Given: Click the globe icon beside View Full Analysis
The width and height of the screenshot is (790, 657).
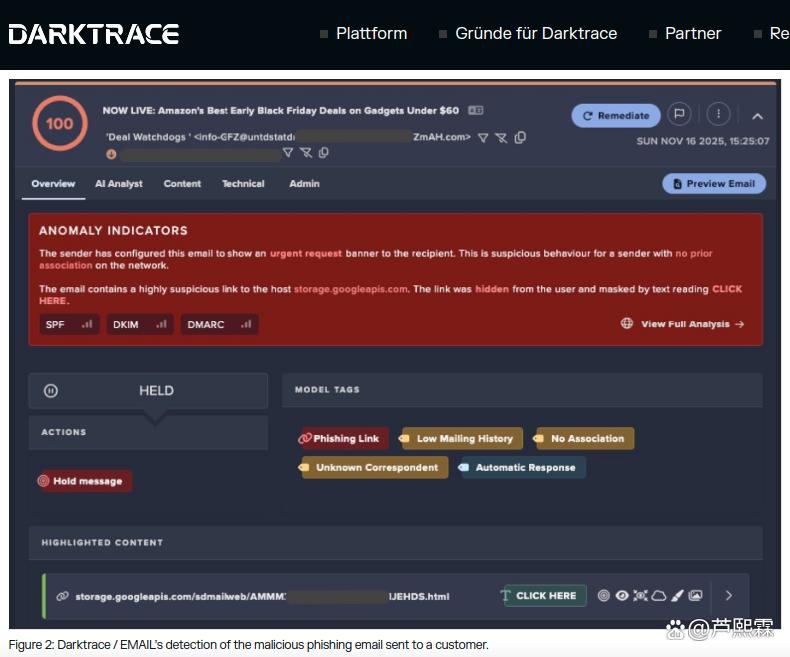Looking at the screenshot, I should [626, 323].
